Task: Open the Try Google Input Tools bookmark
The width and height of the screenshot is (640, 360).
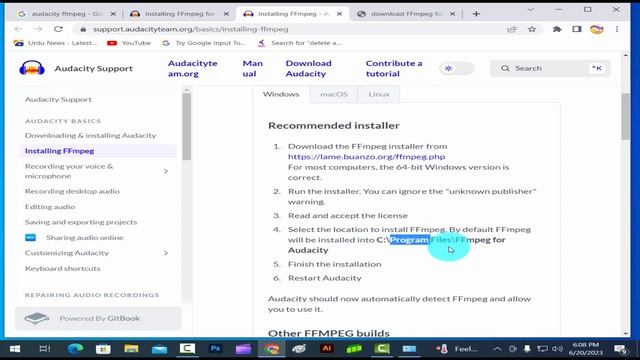Action: point(204,43)
